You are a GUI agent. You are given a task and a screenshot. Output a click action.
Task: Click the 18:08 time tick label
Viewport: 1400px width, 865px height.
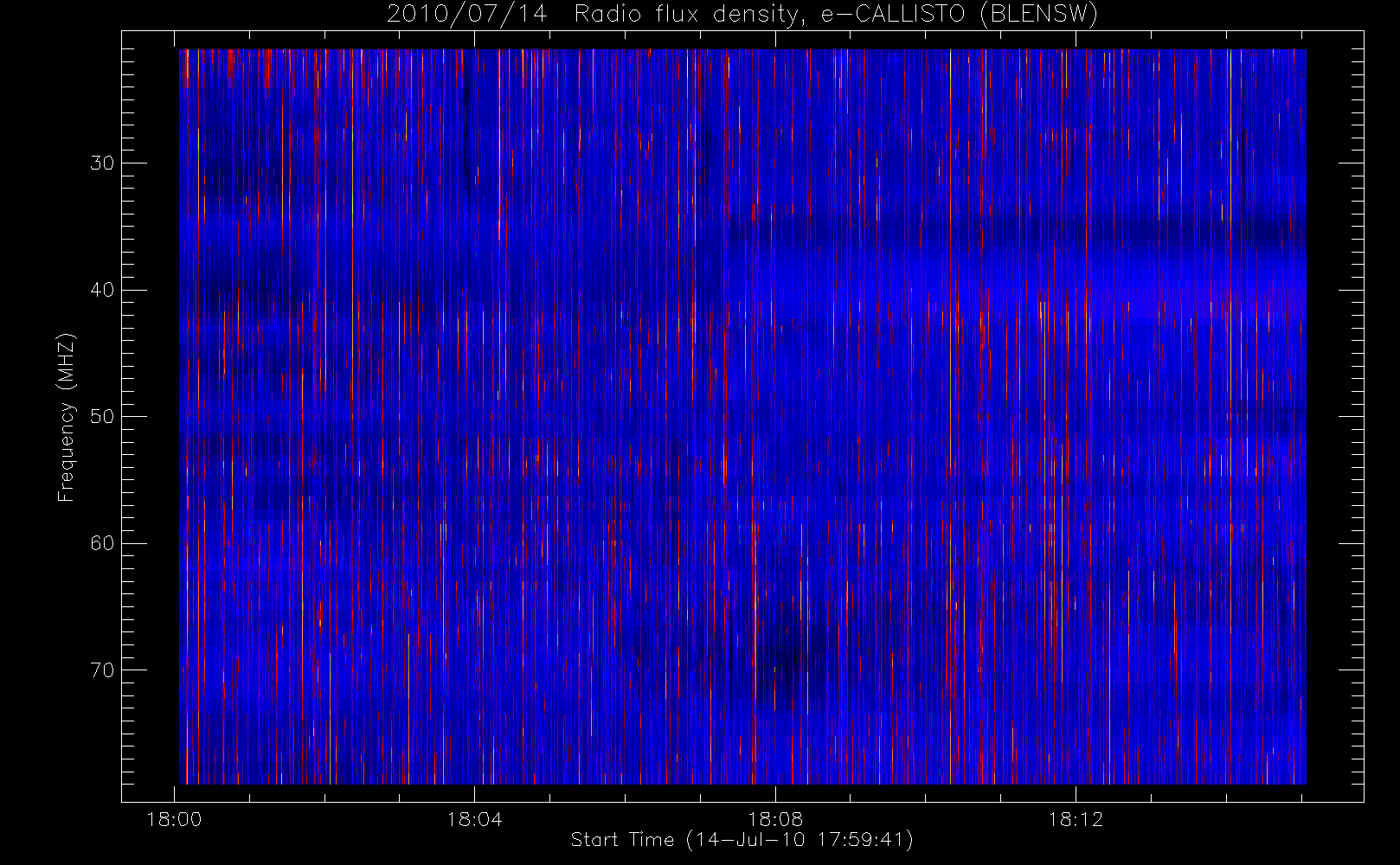pyautogui.click(x=775, y=819)
